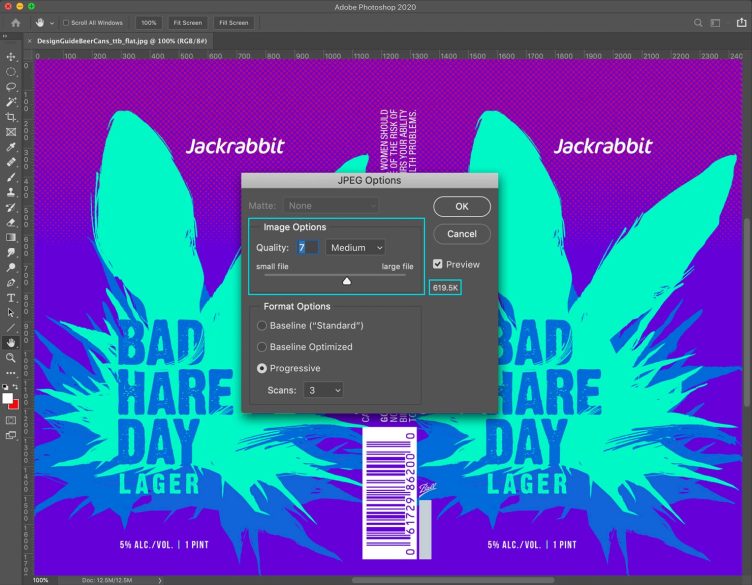Image resolution: width=752 pixels, height=585 pixels.
Task: Swap foreground and background colors
Action: click(x=16, y=386)
